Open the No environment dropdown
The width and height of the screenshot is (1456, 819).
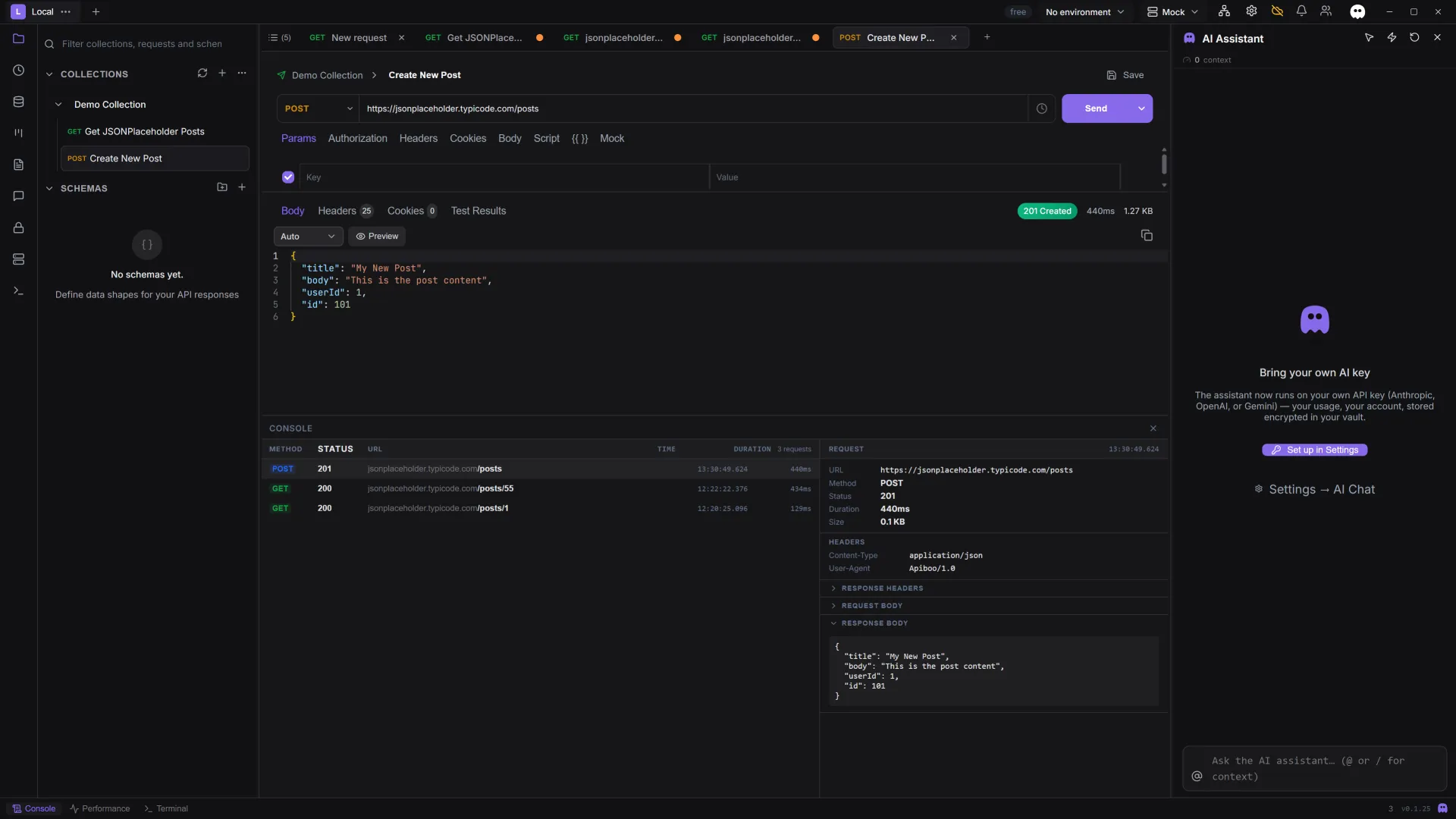coord(1084,11)
